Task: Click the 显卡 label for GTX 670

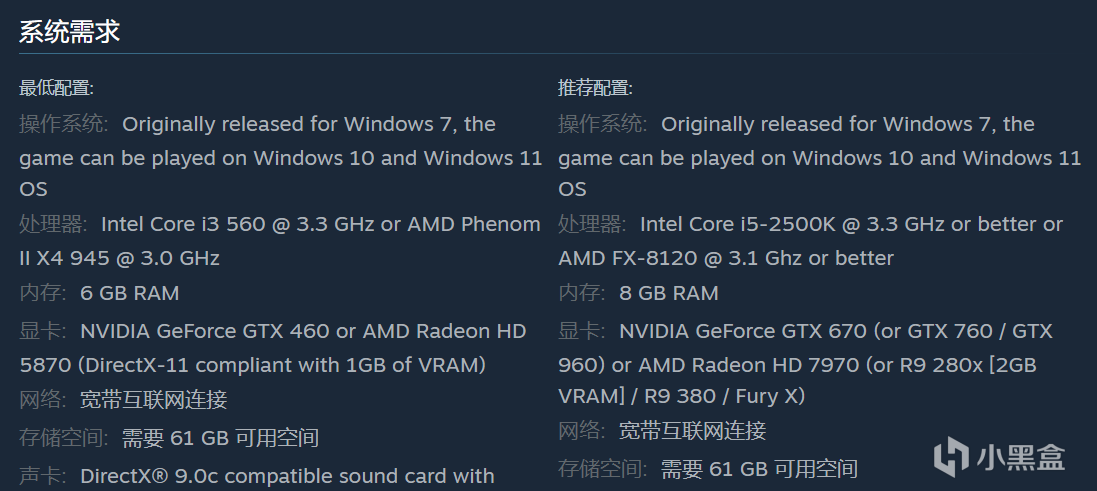Action: (581, 331)
